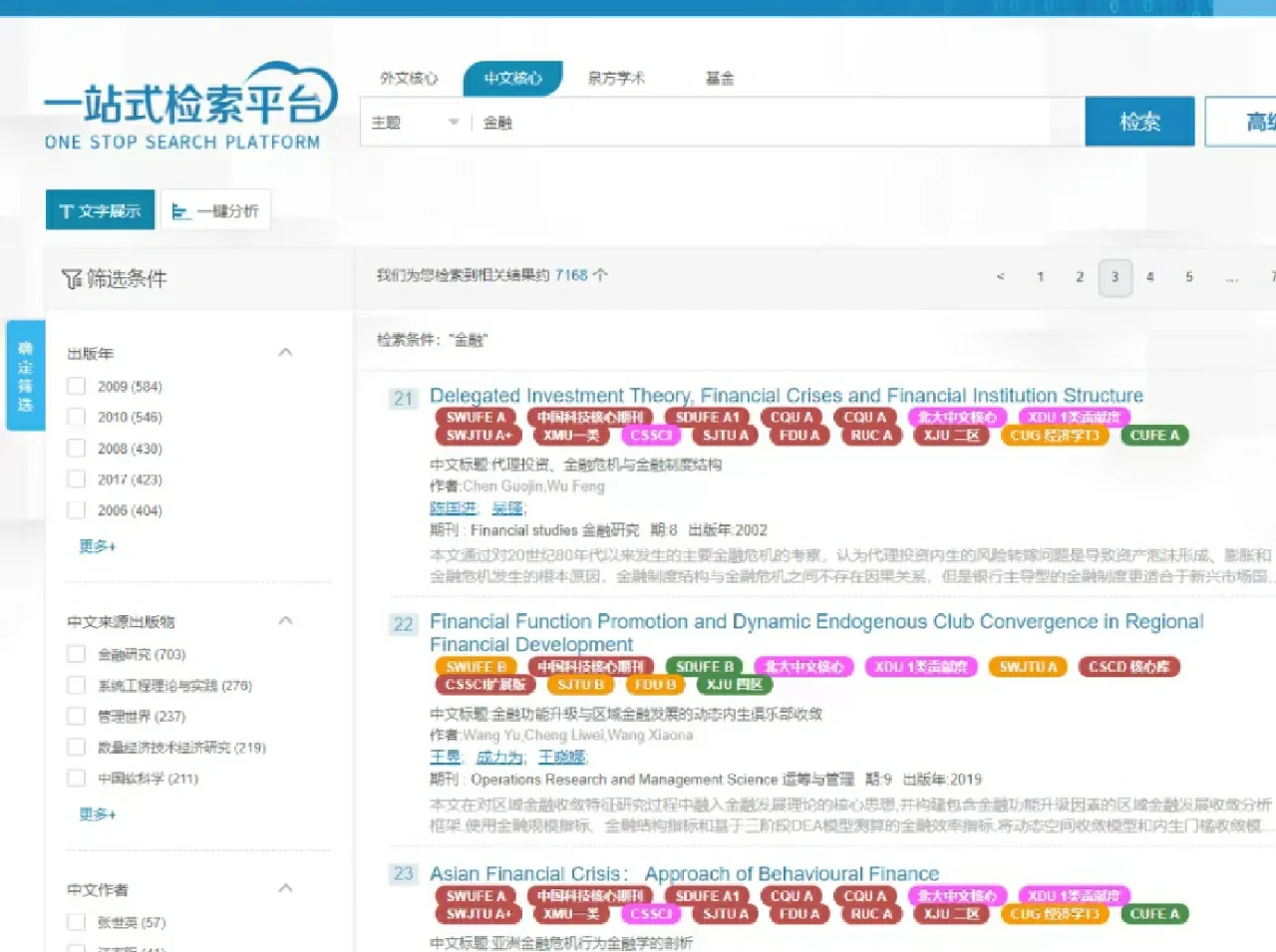The image size is (1276, 952).
Task: Click the 检索 search button
Action: [1139, 121]
